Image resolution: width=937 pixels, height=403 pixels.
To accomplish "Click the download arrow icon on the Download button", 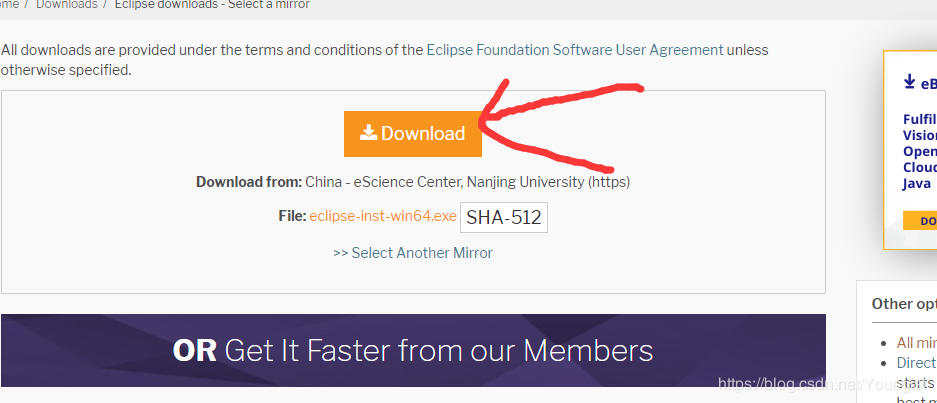I will click(x=368, y=132).
